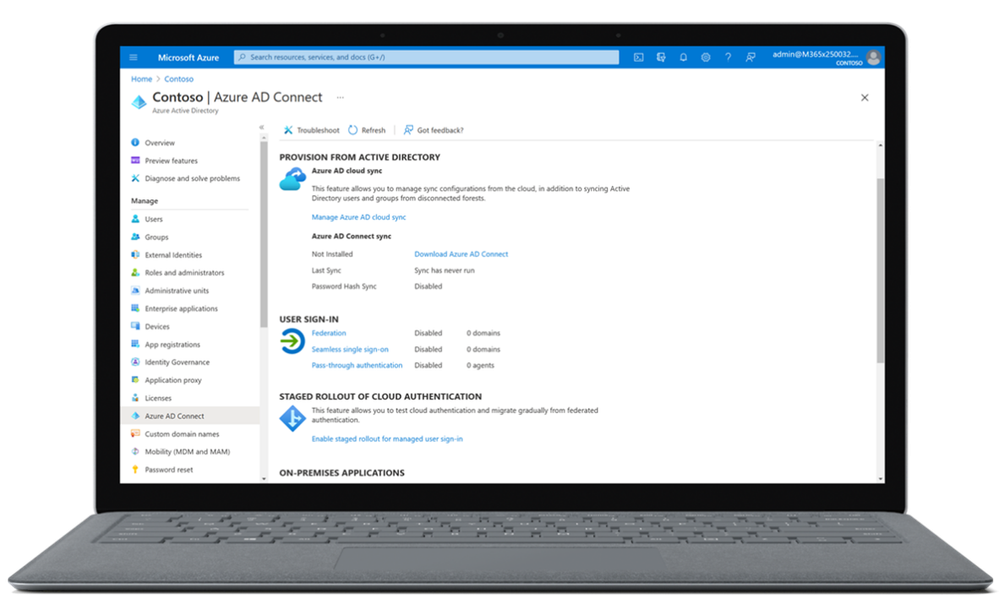Click the Staged rollout blue diamond icon
Screen dimensions: 999x610
[x=292, y=418]
